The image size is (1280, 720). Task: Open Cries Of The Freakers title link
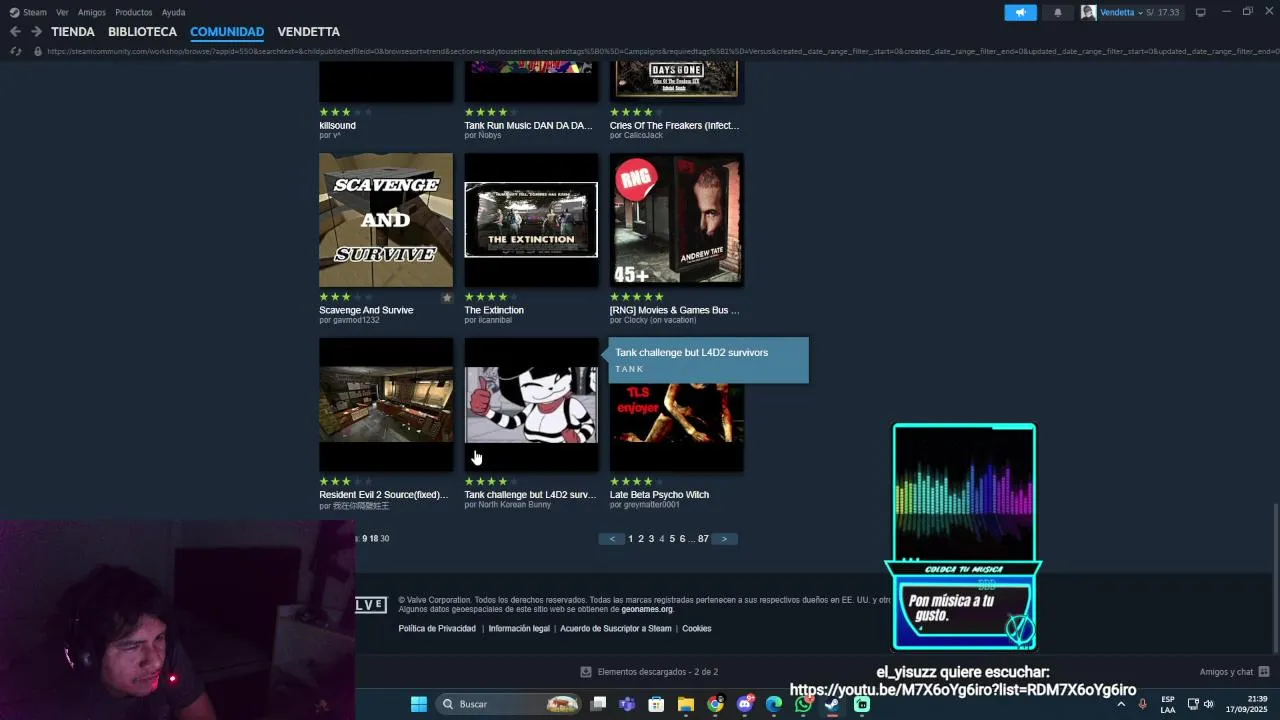click(675, 126)
